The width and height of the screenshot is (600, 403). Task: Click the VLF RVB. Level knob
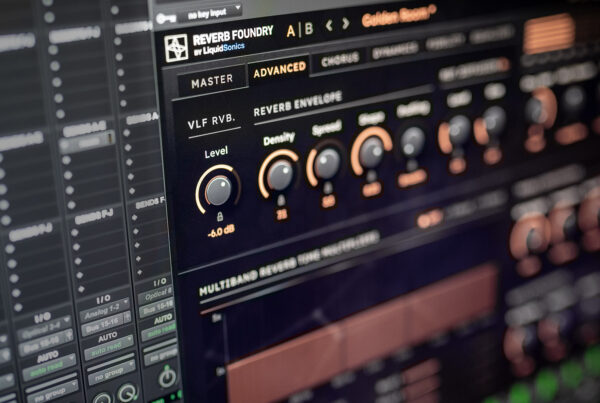click(218, 190)
